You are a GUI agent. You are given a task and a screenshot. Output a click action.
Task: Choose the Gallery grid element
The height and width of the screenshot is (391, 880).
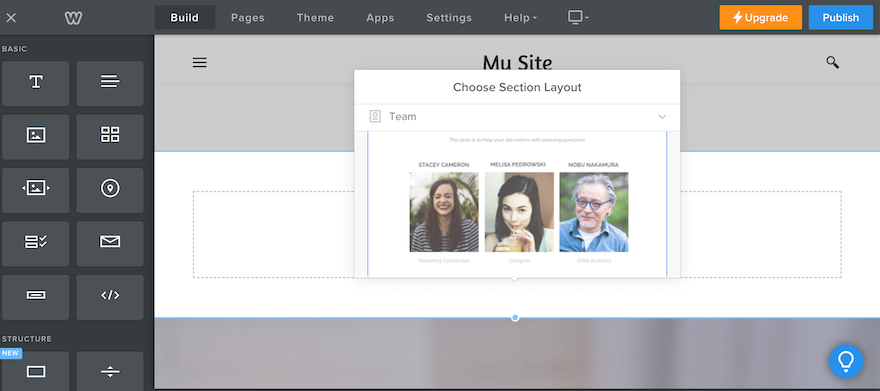pyautogui.click(x=110, y=136)
